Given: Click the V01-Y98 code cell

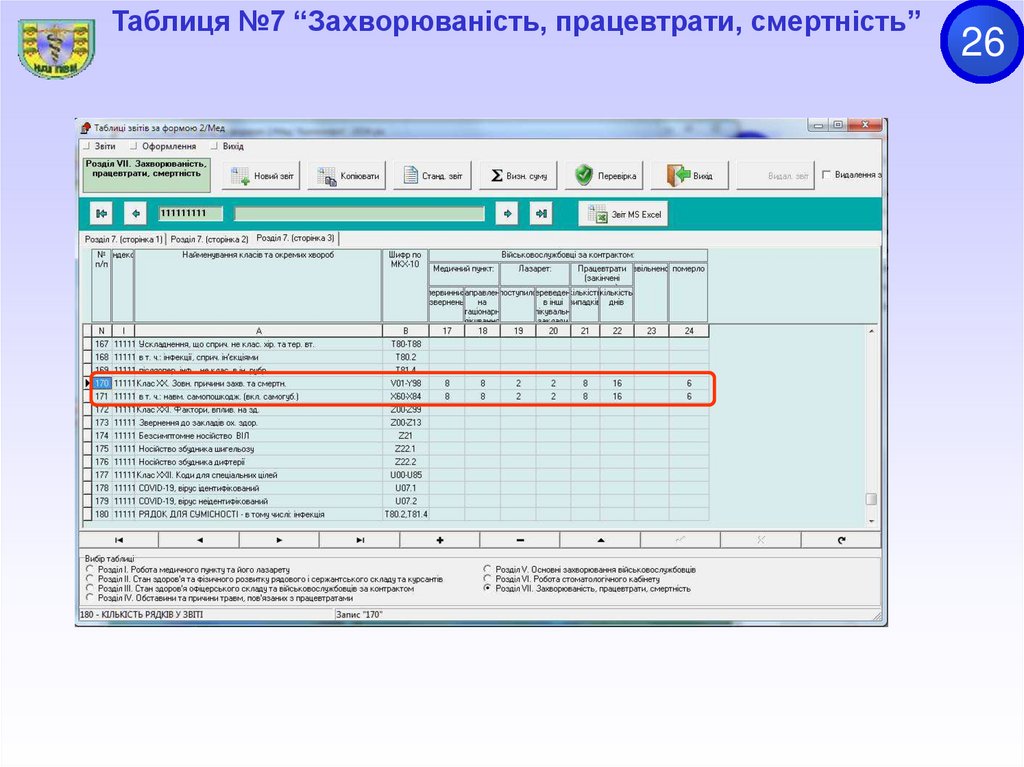Looking at the screenshot, I should pyautogui.click(x=406, y=384).
